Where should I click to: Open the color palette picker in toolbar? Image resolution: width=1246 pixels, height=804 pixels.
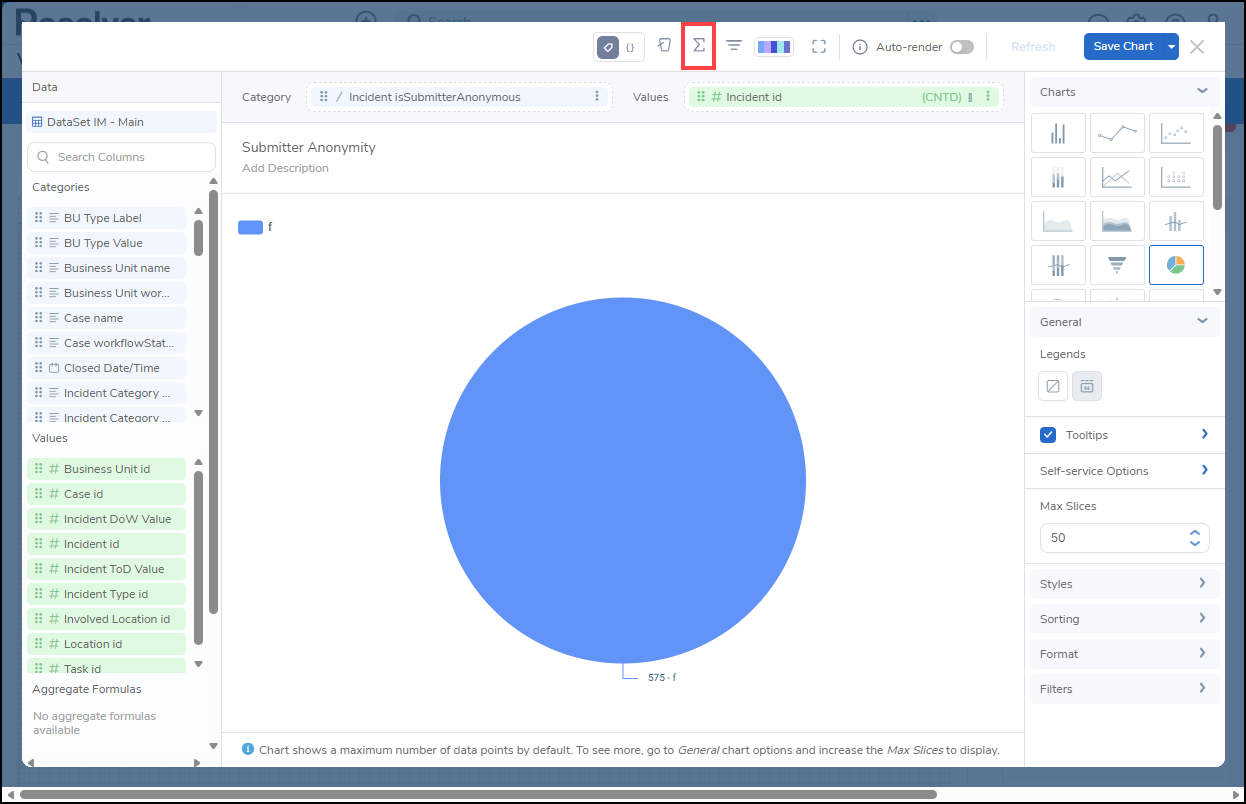coord(774,46)
